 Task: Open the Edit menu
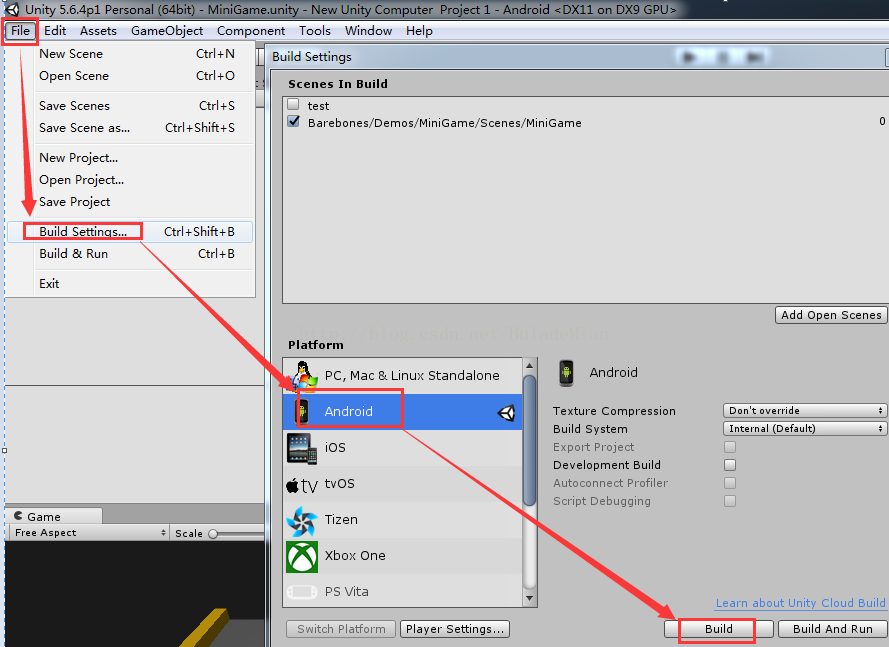point(55,31)
